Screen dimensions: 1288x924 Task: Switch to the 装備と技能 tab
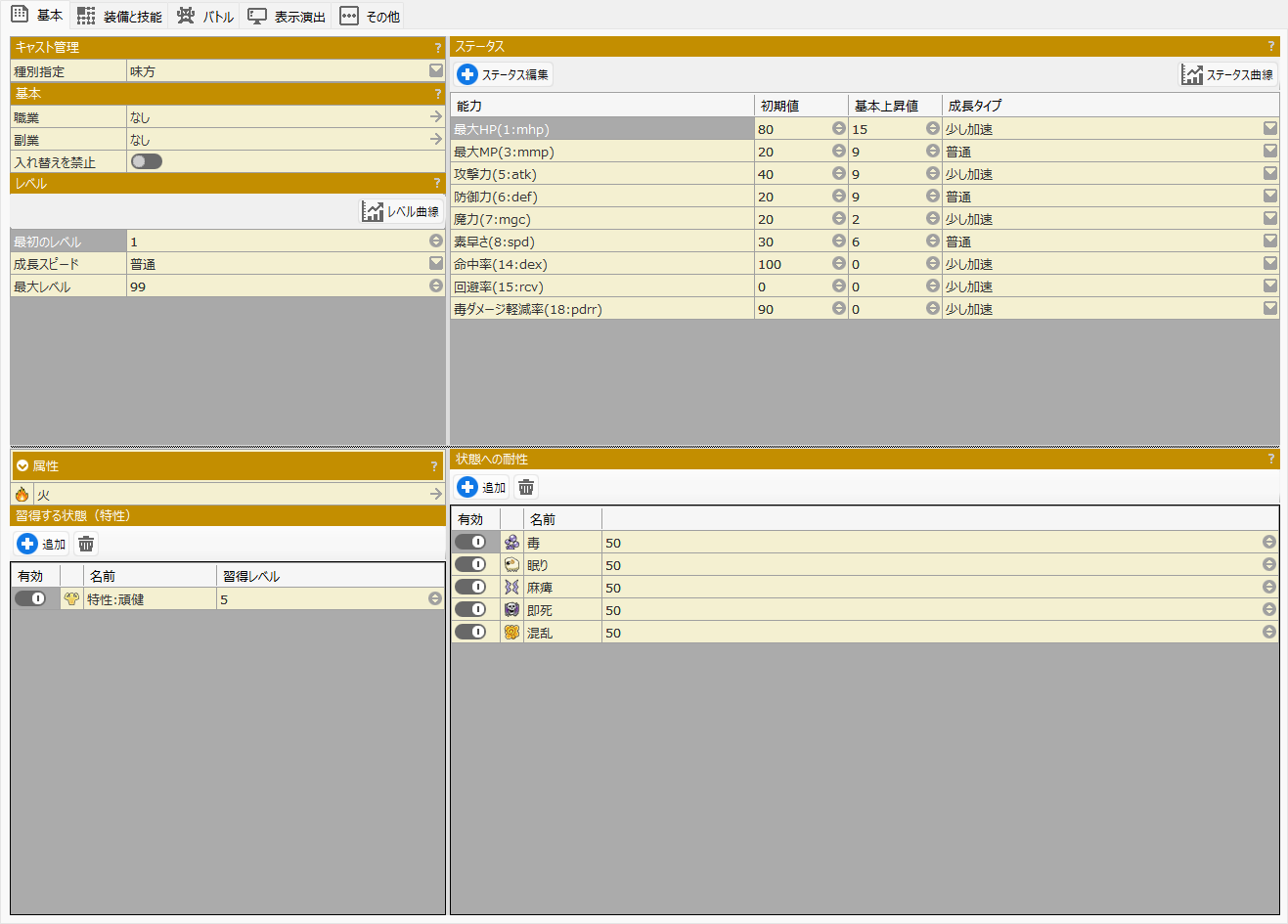point(120,16)
